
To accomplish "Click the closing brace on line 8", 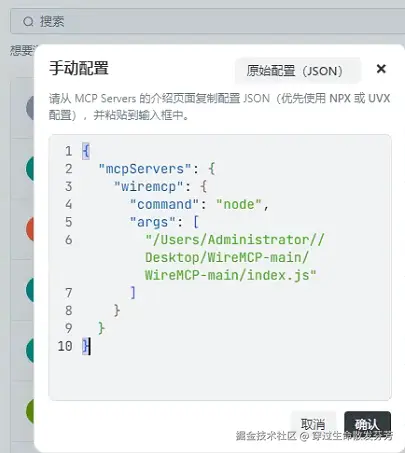I will point(117,310).
